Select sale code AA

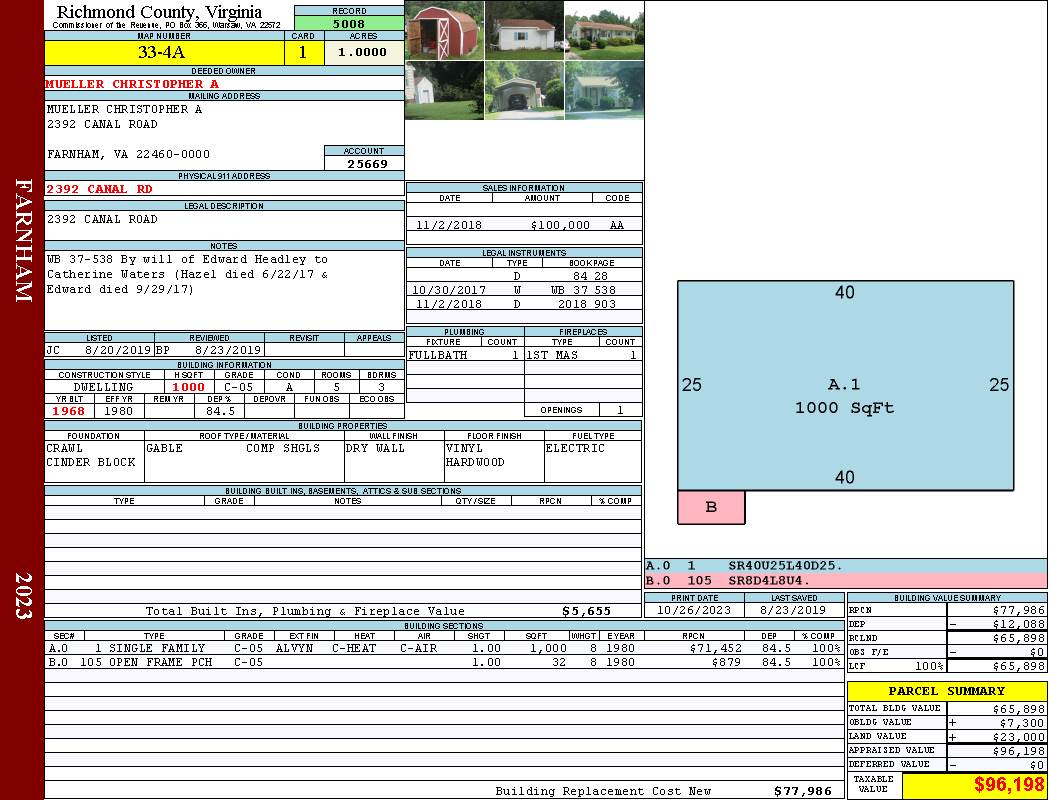pyautogui.click(x=617, y=225)
